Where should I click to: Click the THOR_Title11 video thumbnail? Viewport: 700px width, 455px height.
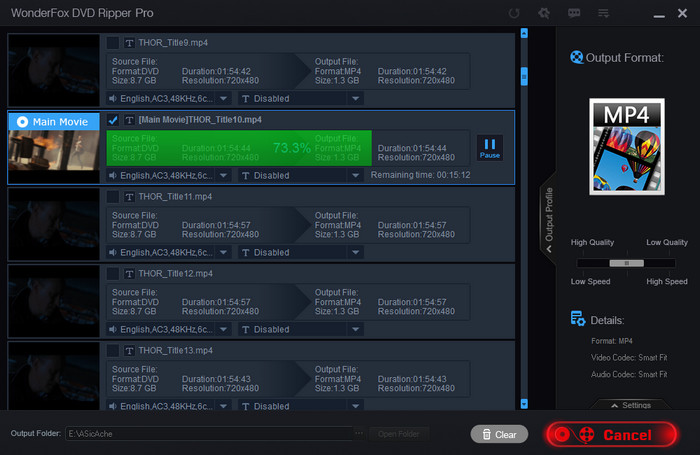click(x=54, y=224)
